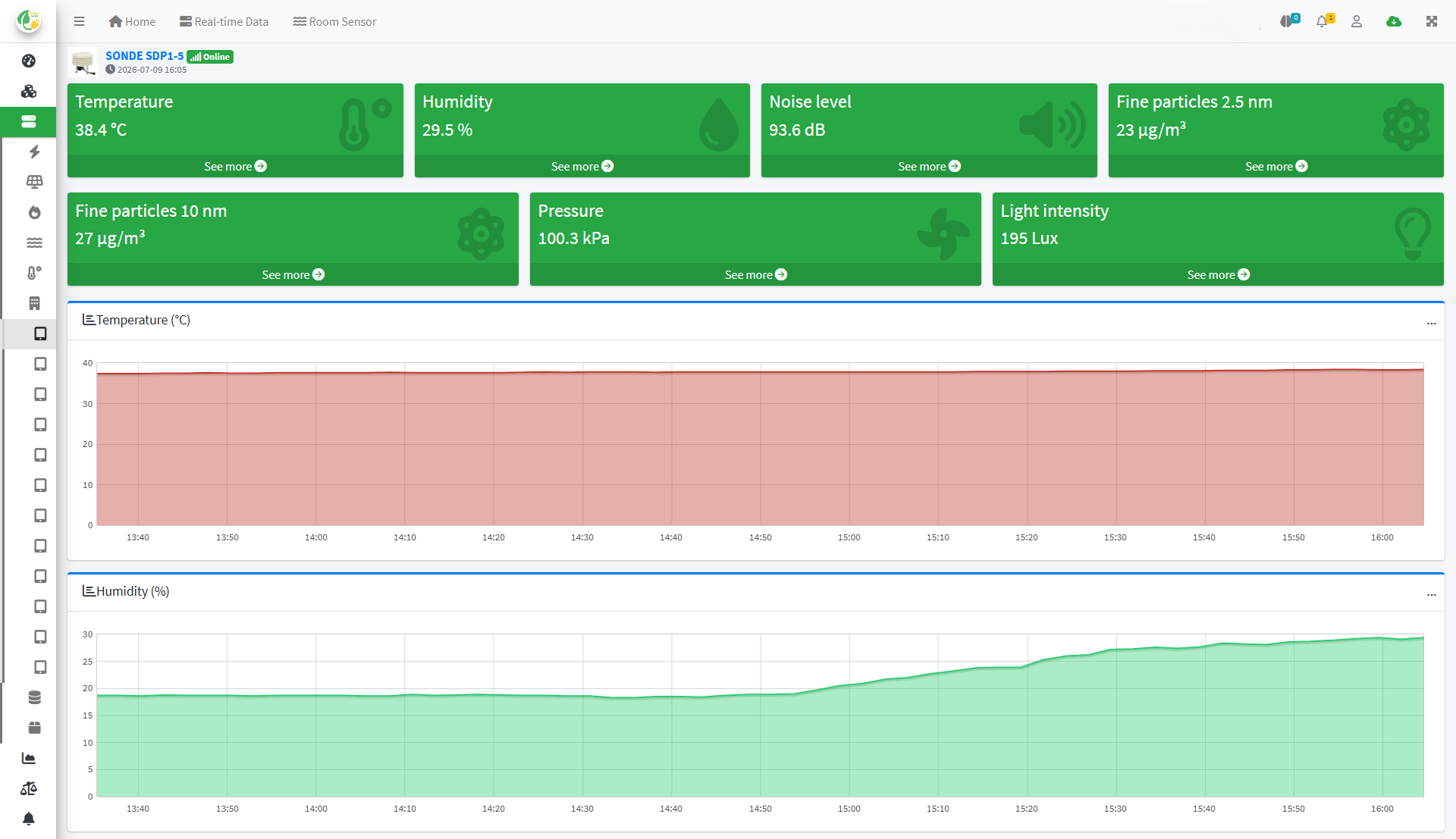This screenshot has height=839, width=1456.
Task: Click See more on Light intensity card
Action: (x=1218, y=274)
